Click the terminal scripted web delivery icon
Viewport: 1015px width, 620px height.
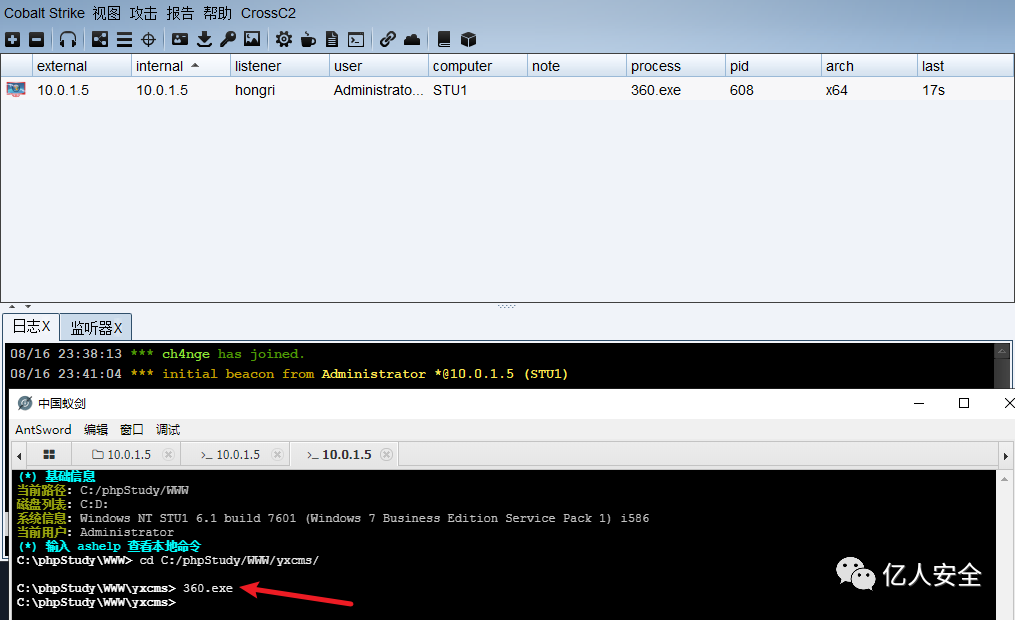click(x=356, y=39)
